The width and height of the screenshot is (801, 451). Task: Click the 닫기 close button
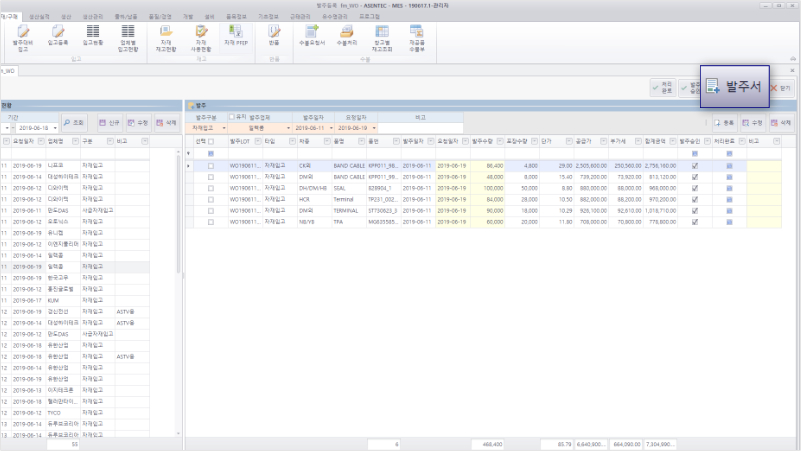pos(781,88)
